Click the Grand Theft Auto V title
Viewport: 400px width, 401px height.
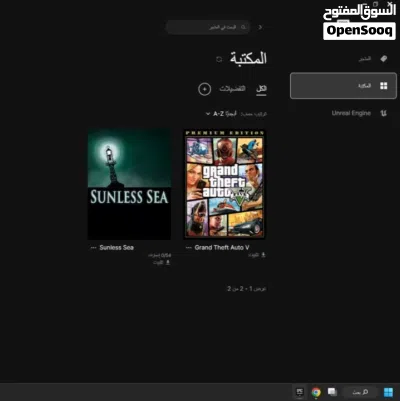coord(222,248)
